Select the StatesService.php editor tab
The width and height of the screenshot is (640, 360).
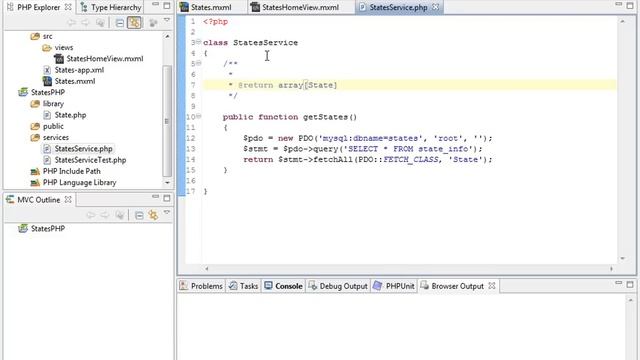point(398,7)
